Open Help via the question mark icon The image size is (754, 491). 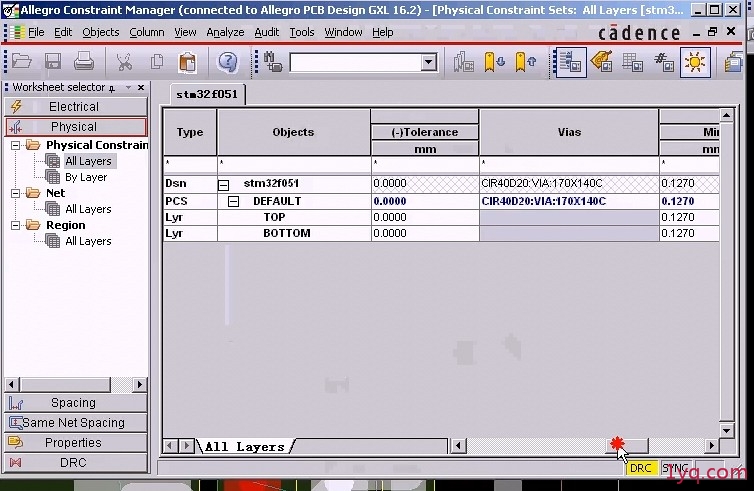click(227, 62)
